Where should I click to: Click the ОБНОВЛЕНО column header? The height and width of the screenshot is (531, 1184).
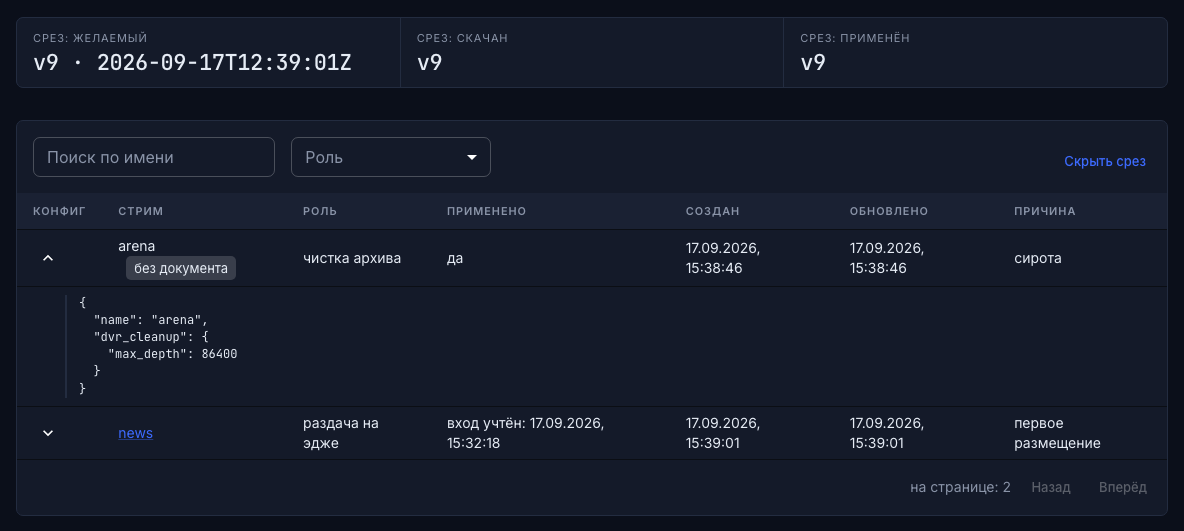pyautogui.click(x=889, y=211)
